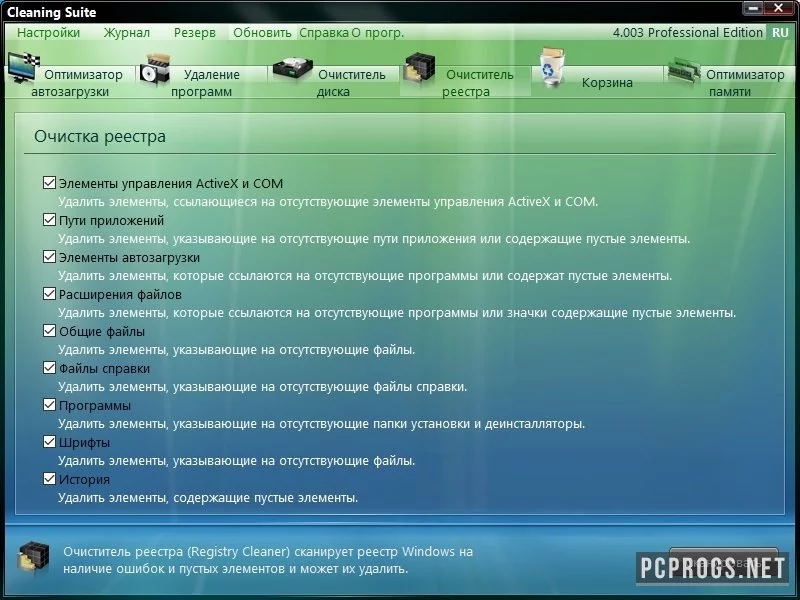Toggle the Элементы автозагрузки checkbox
This screenshot has height=600, width=800.
click(49, 257)
